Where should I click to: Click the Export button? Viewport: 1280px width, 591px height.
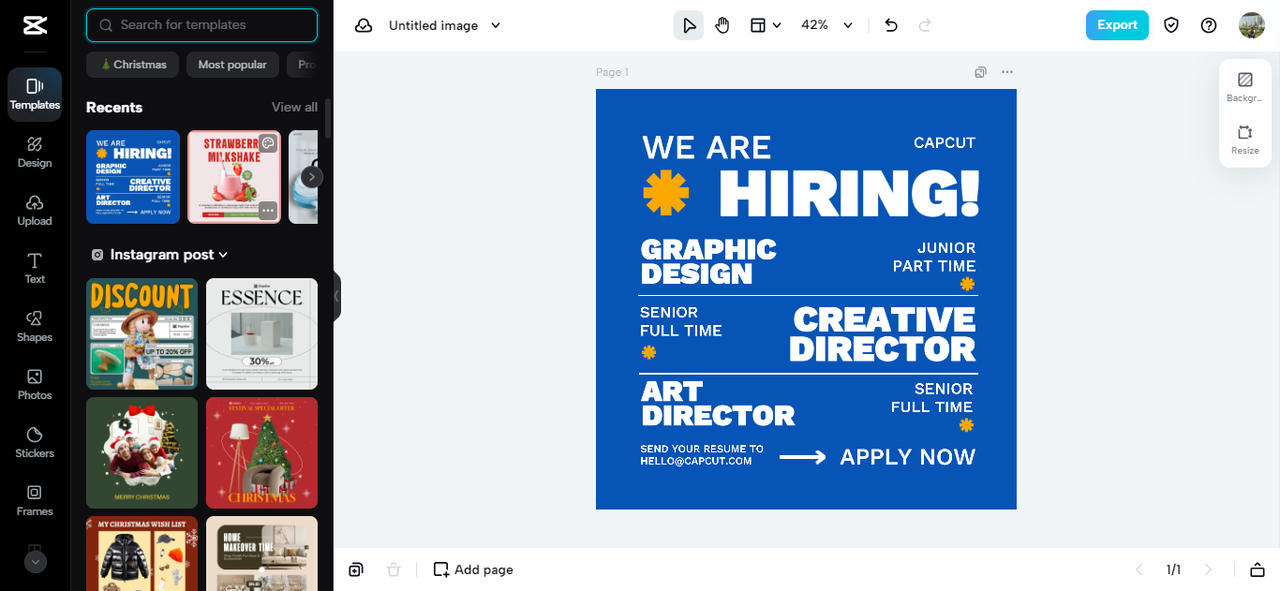[x=1117, y=26]
